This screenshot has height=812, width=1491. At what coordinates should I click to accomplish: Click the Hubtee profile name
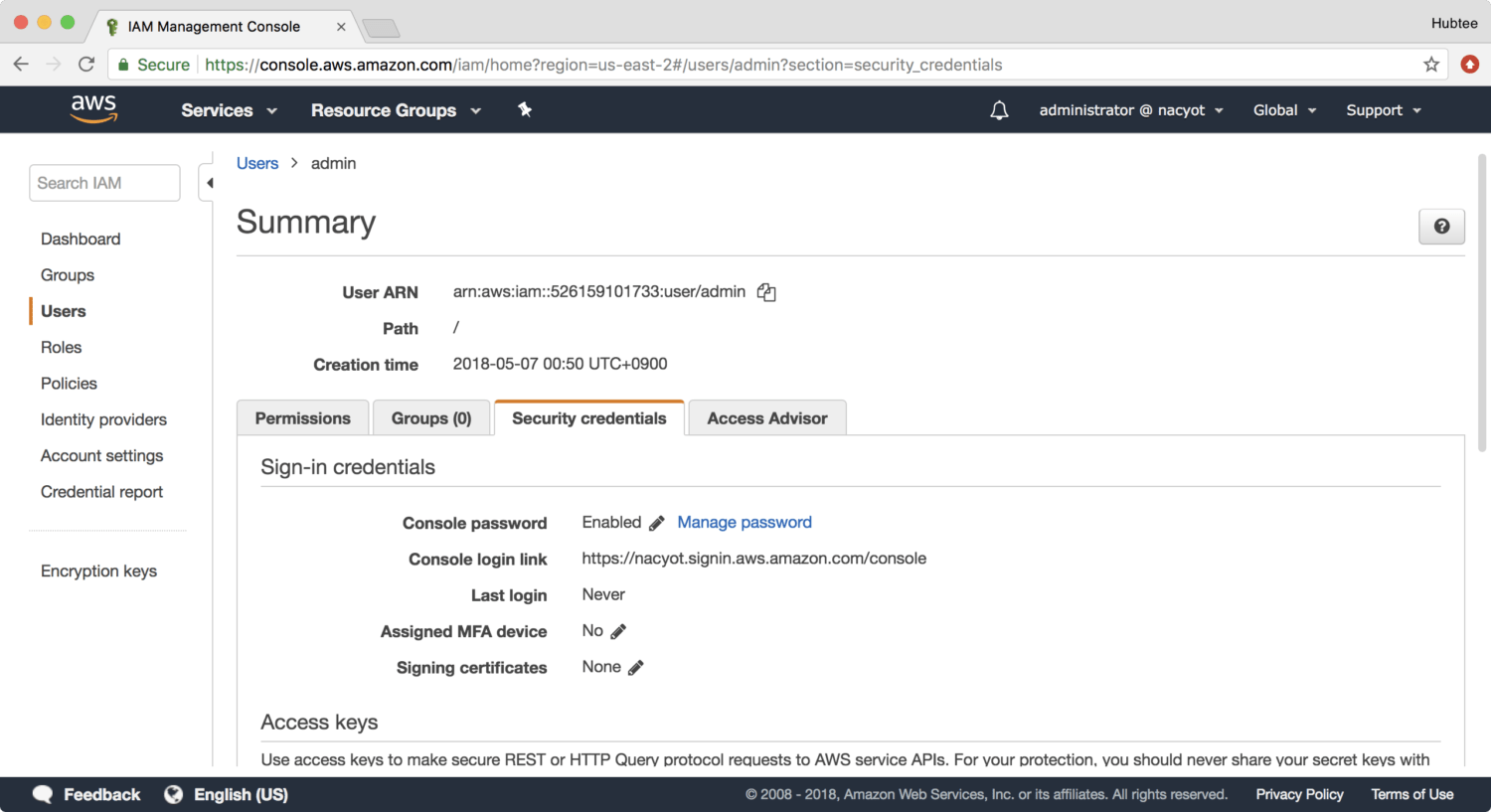[x=1454, y=23]
